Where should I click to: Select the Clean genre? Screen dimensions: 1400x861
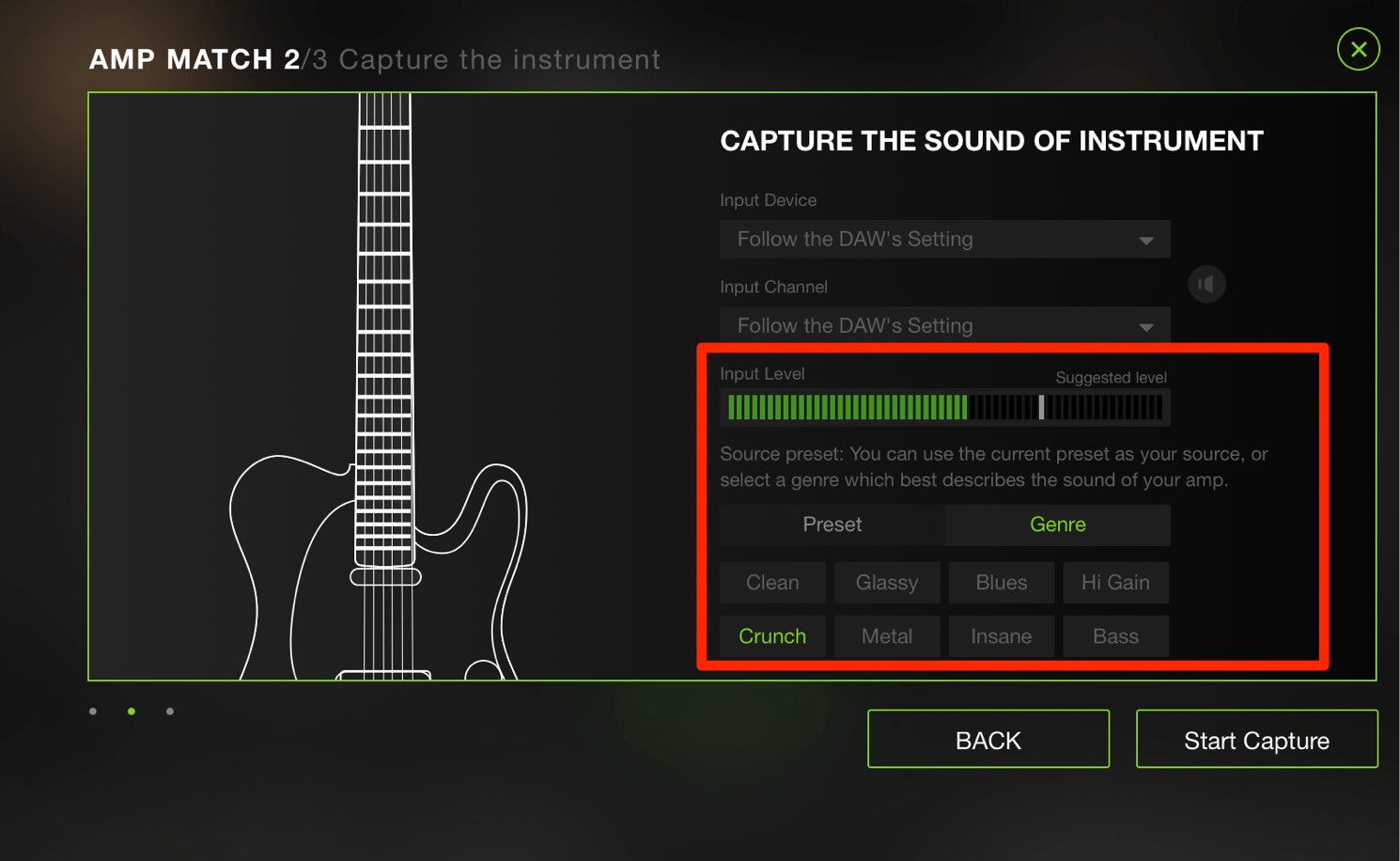pyautogui.click(x=772, y=583)
